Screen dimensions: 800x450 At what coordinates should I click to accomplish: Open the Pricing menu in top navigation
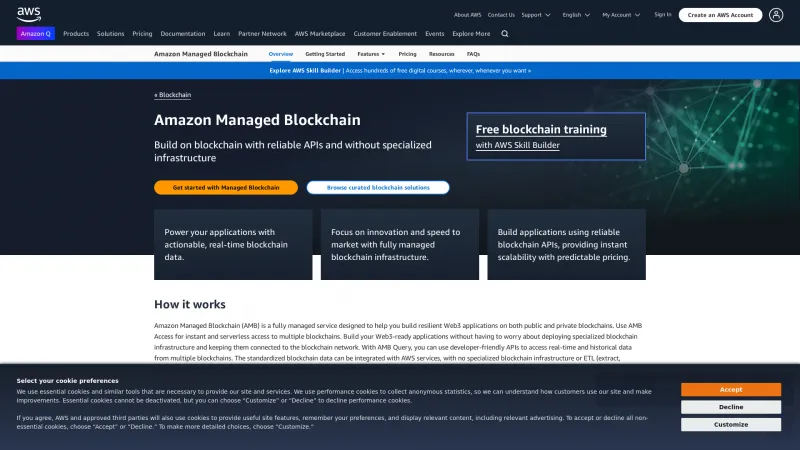[142, 34]
